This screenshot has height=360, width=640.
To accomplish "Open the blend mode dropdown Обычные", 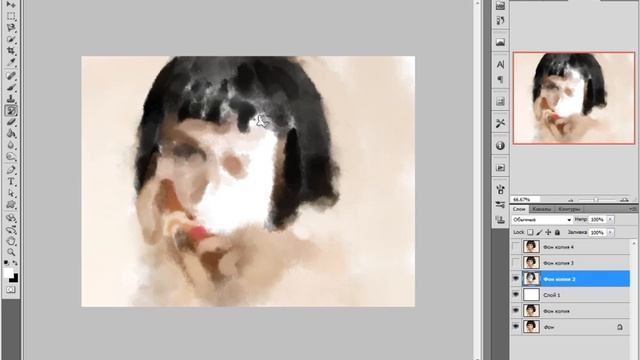I will tap(542, 220).
